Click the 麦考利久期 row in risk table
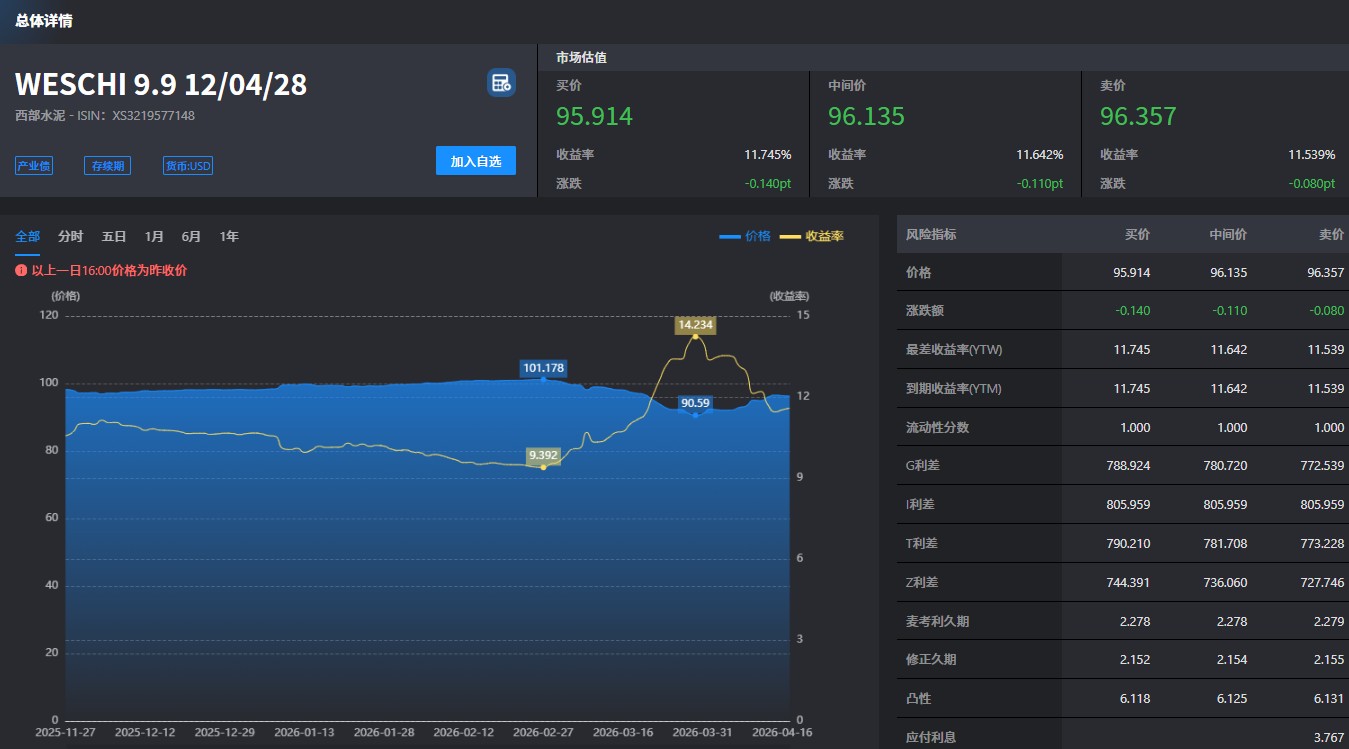 [937, 621]
